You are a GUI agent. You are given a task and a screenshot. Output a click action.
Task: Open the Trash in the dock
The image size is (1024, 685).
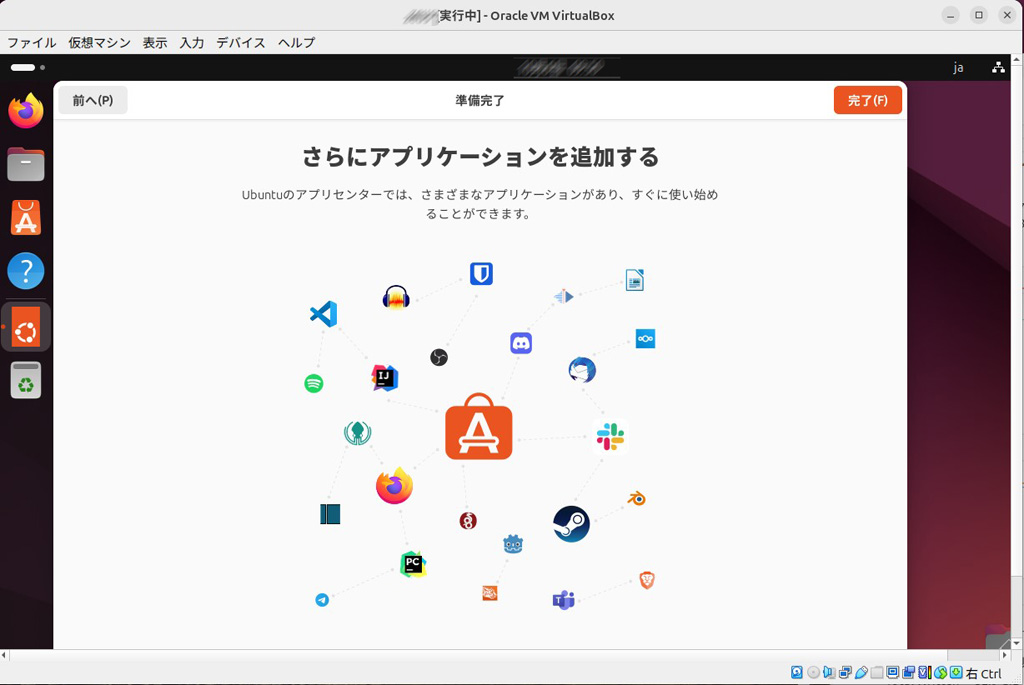[x=25, y=380]
